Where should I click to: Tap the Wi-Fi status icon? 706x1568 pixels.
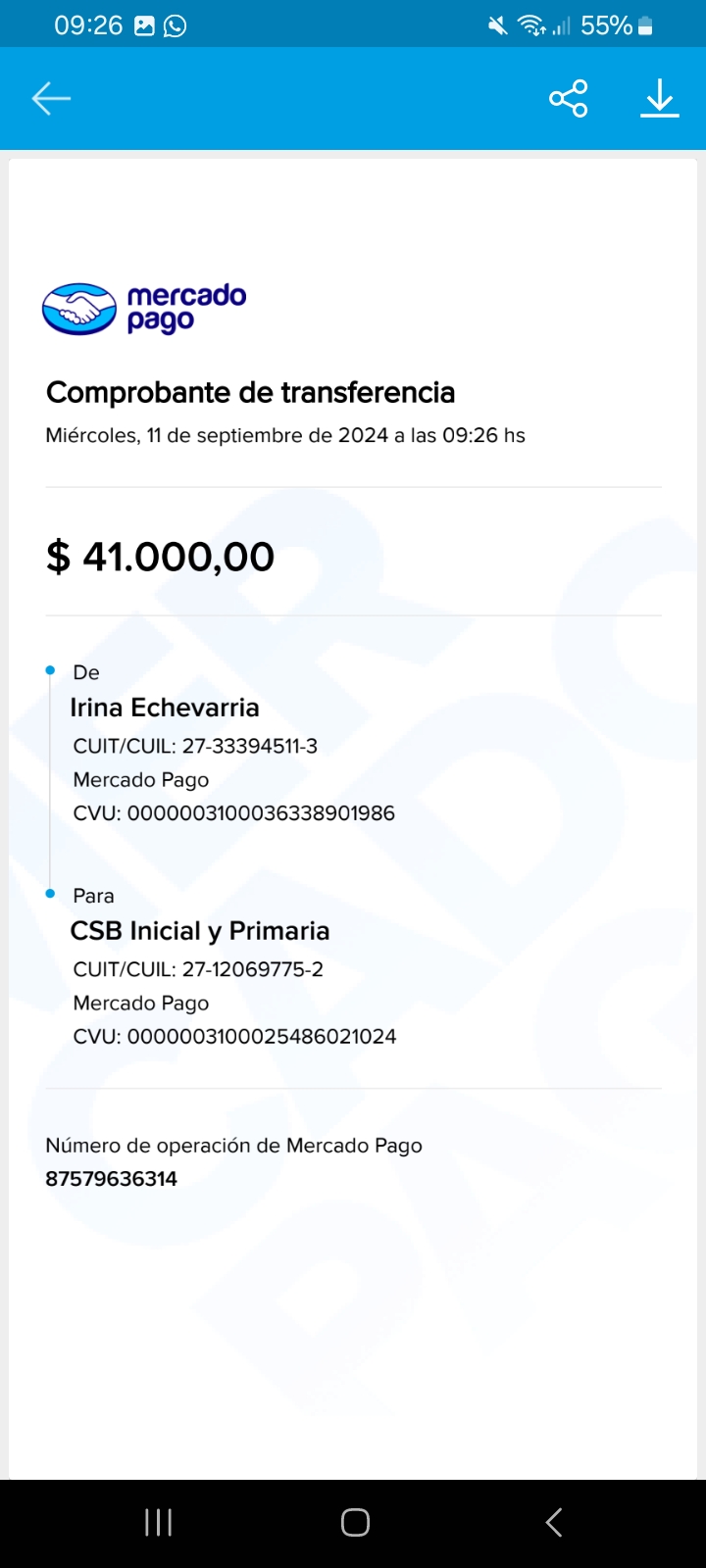[x=531, y=25]
